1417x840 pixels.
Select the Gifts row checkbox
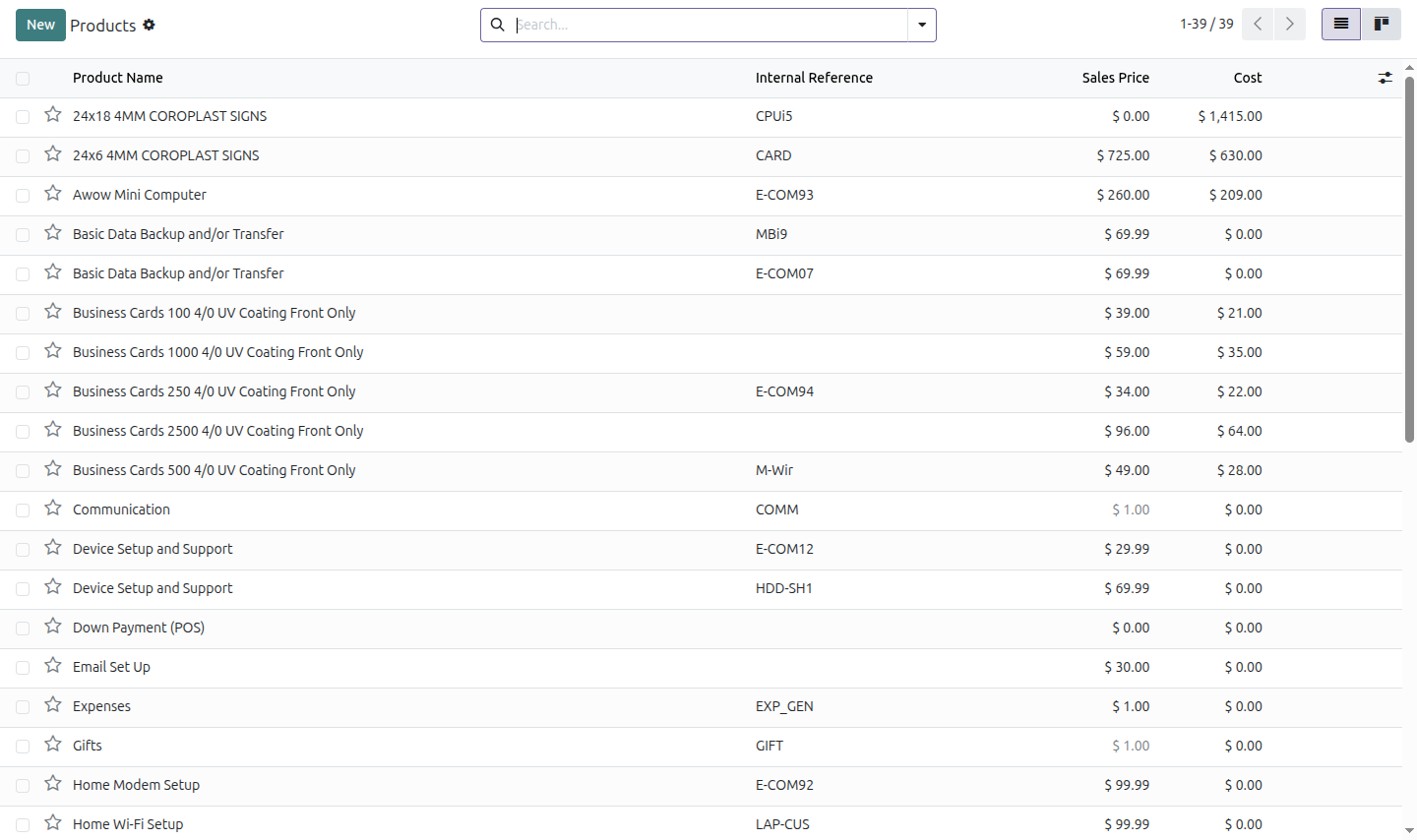tap(23, 747)
